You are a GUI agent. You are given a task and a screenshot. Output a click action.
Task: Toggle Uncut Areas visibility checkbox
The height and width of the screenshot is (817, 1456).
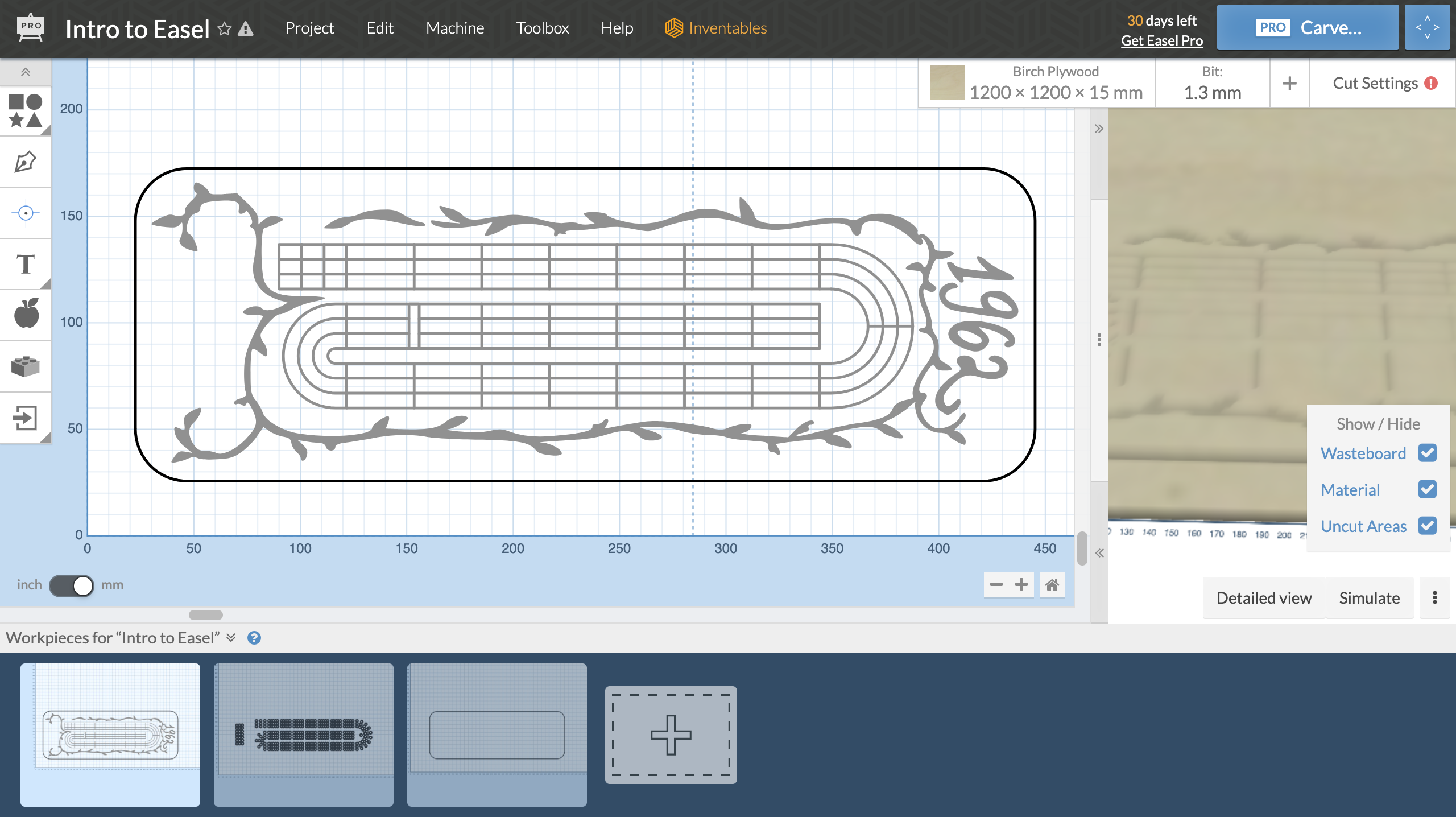[x=1429, y=526]
